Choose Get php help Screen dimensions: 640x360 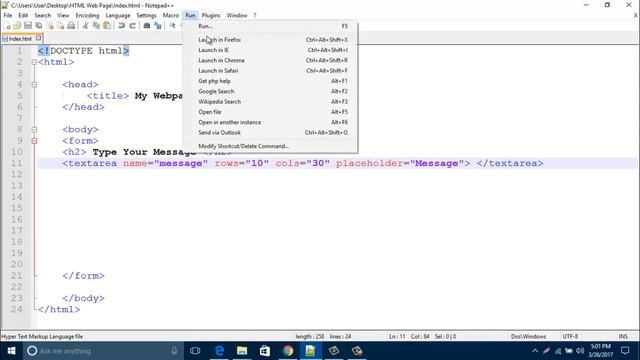270,81
